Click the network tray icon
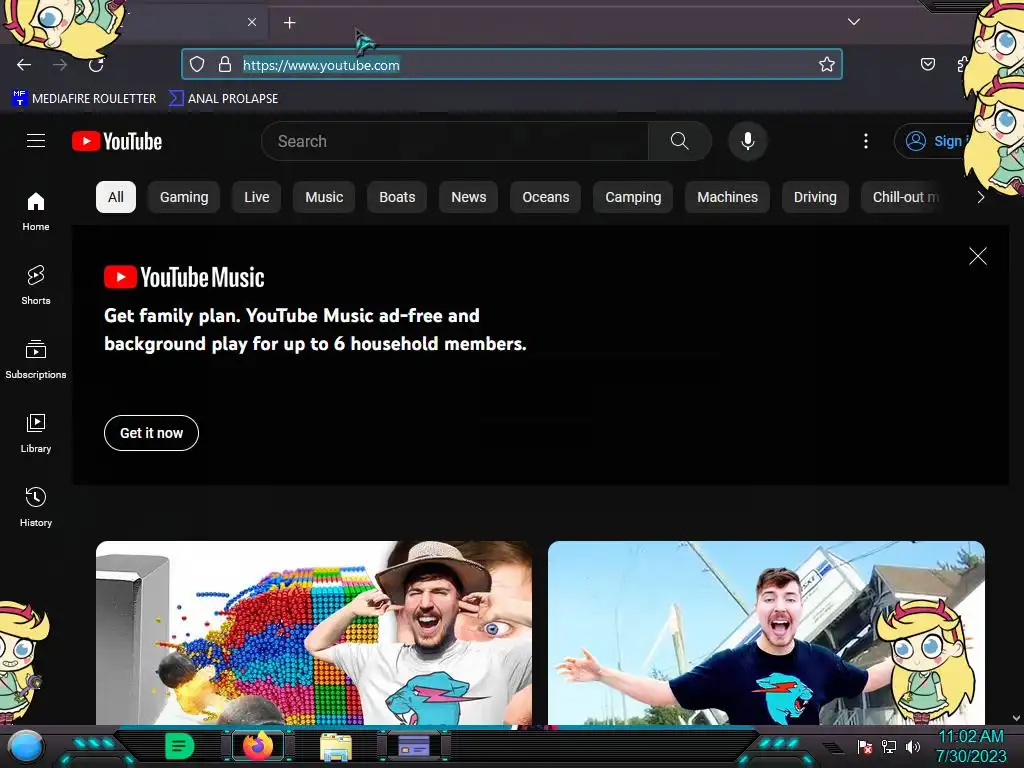This screenshot has width=1024, height=768. [889, 746]
